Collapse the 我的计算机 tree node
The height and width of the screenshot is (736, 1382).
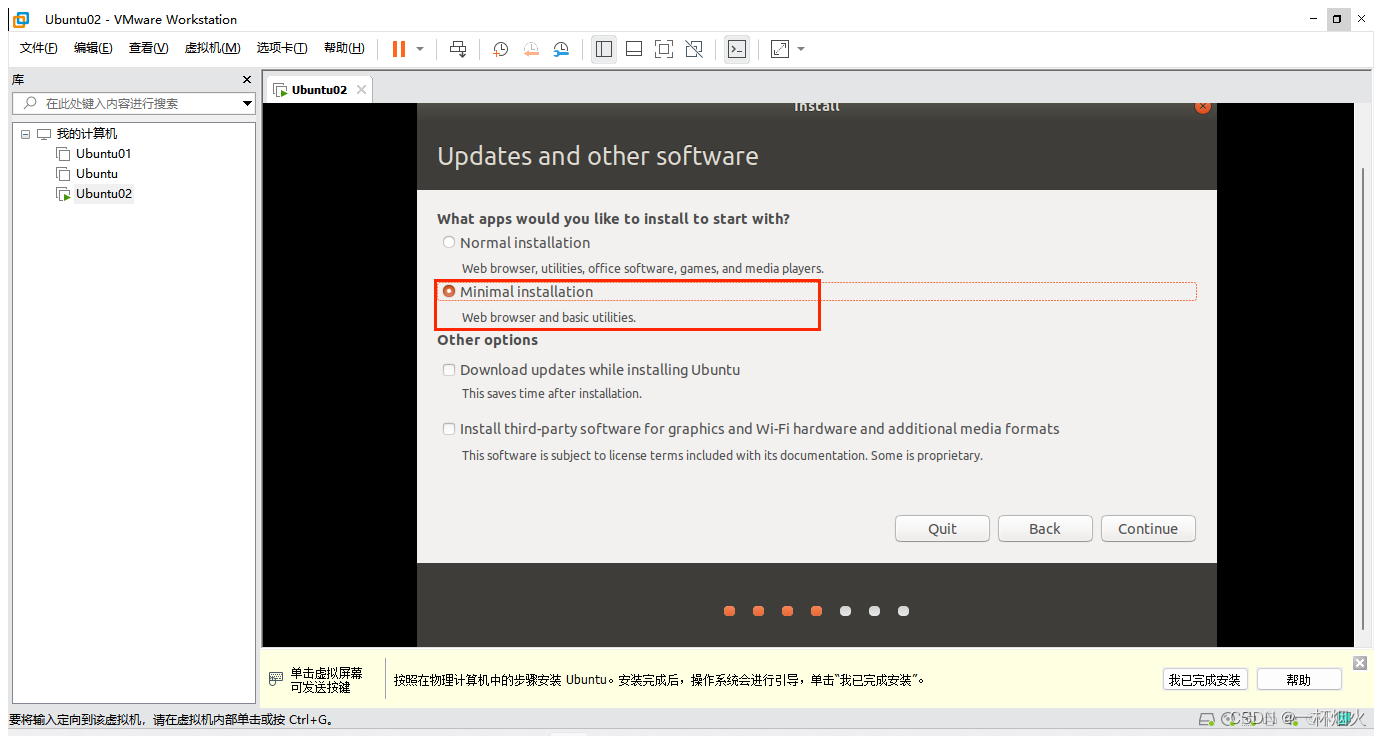pyautogui.click(x=25, y=134)
